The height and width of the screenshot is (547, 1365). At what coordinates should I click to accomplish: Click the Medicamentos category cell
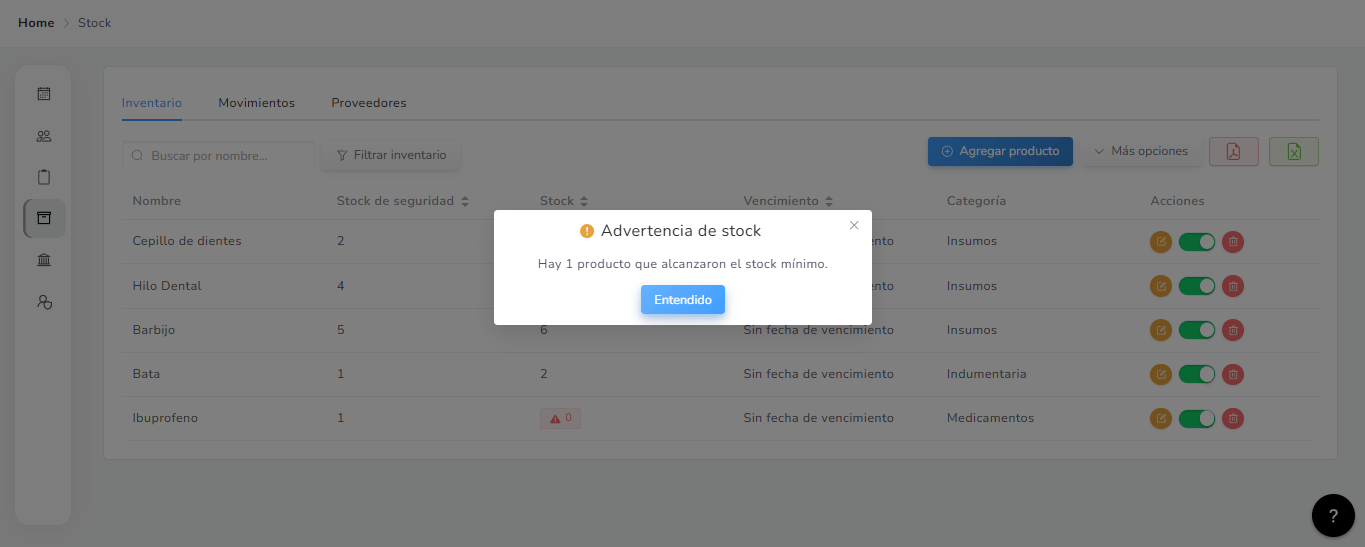coord(991,418)
